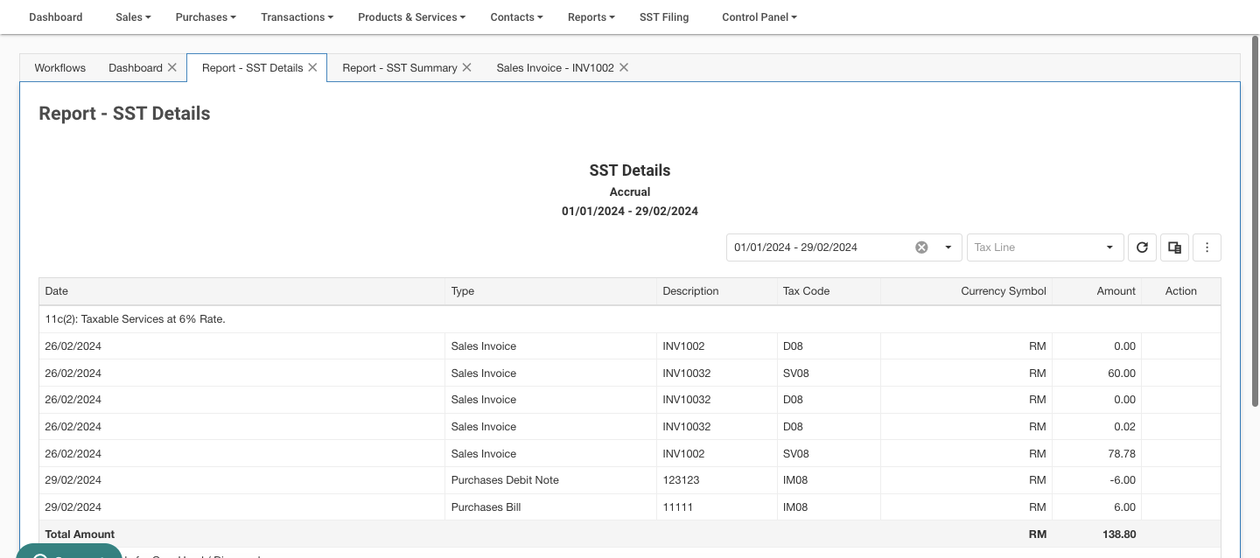The width and height of the screenshot is (1260, 558).
Task: Close the Report - SST Summary tab
Action: [467, 68]
